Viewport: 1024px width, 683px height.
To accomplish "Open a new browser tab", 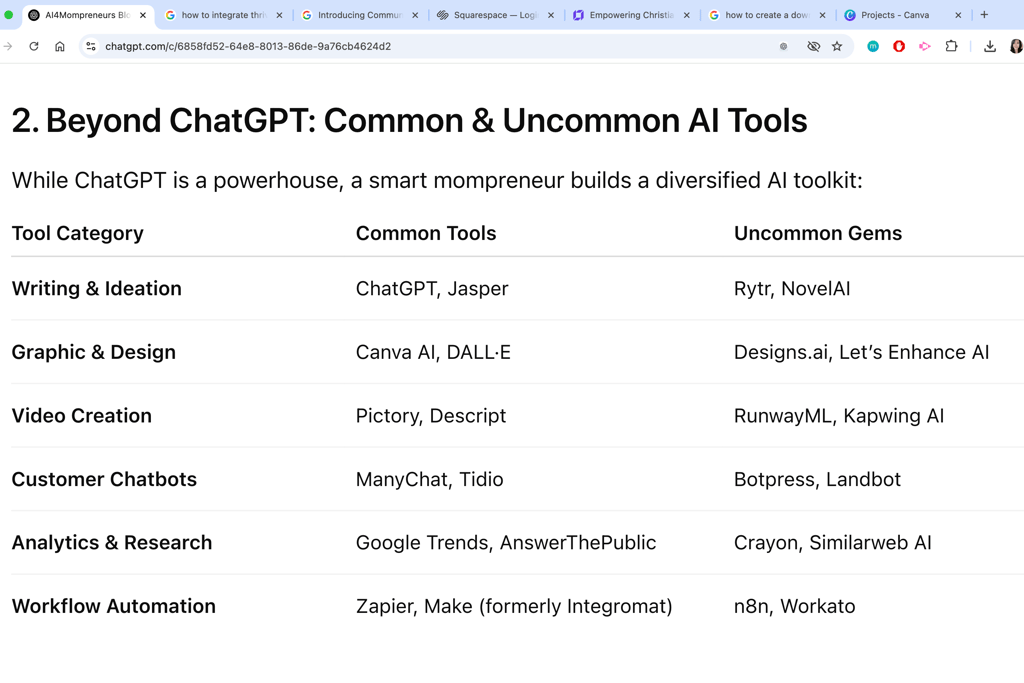I will [x=984, y=14].
